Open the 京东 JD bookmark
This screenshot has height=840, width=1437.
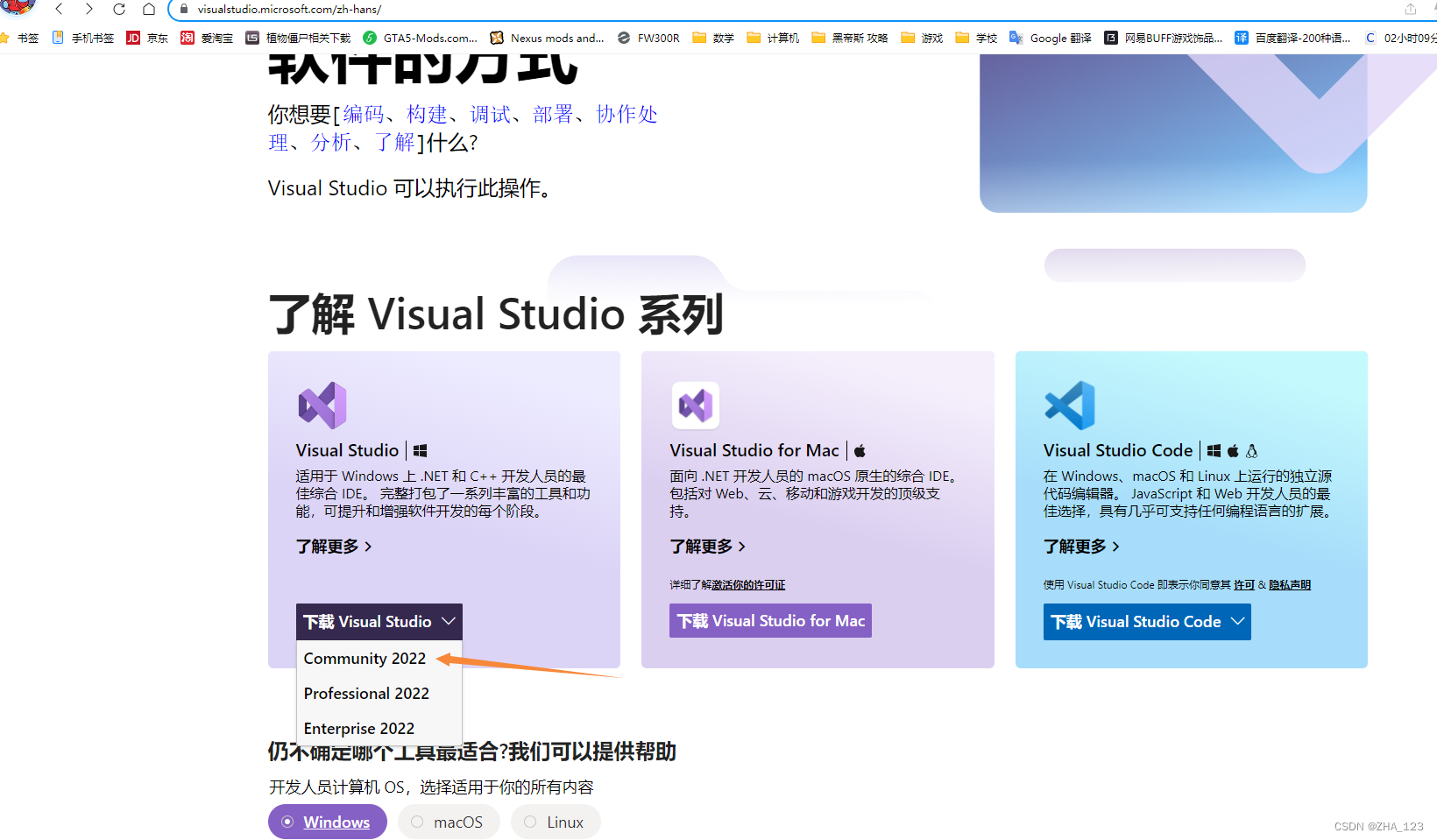(x=147, y=38)
